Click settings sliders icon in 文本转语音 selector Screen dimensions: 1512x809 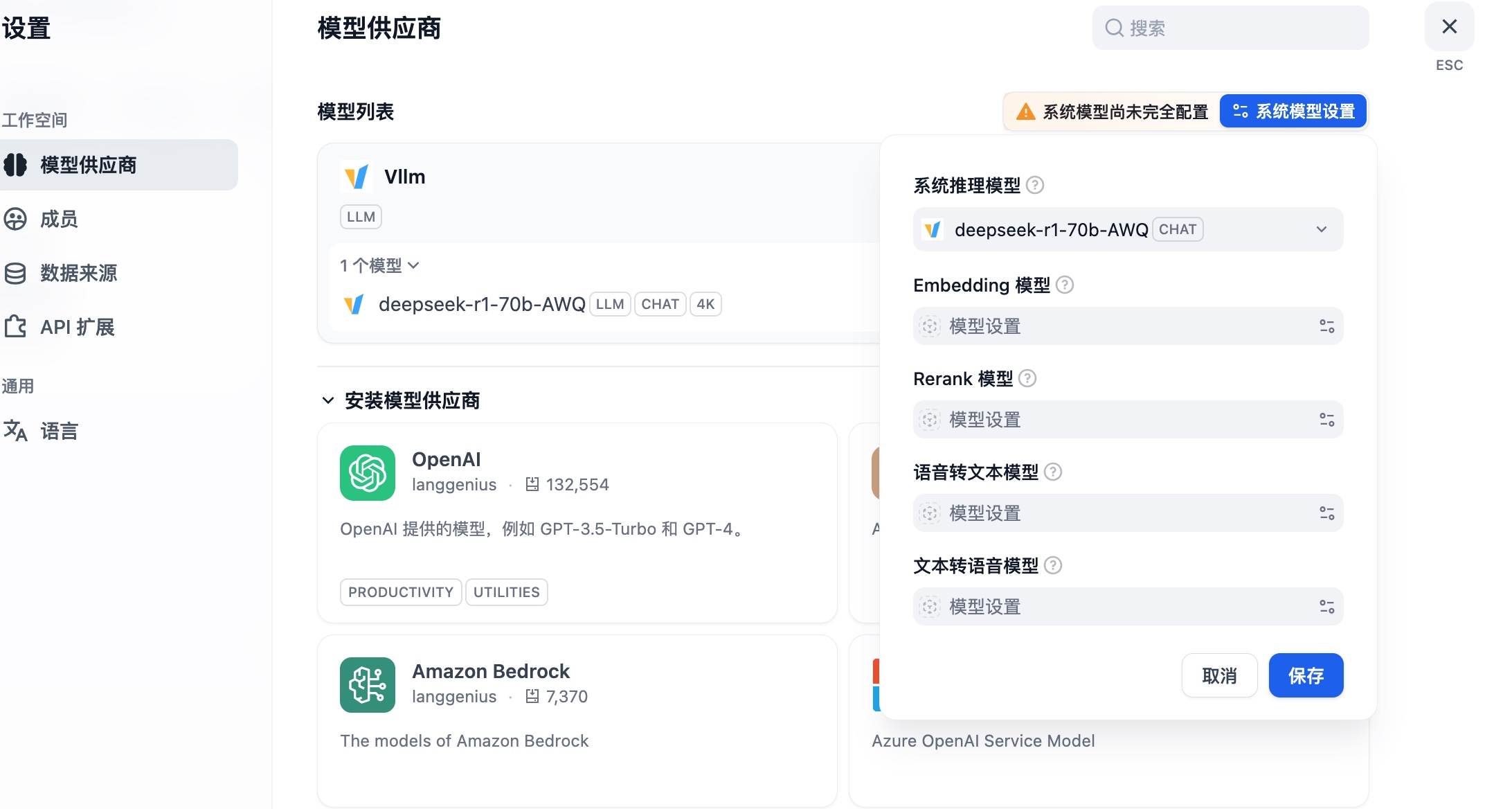click(x=1326, y=607)
